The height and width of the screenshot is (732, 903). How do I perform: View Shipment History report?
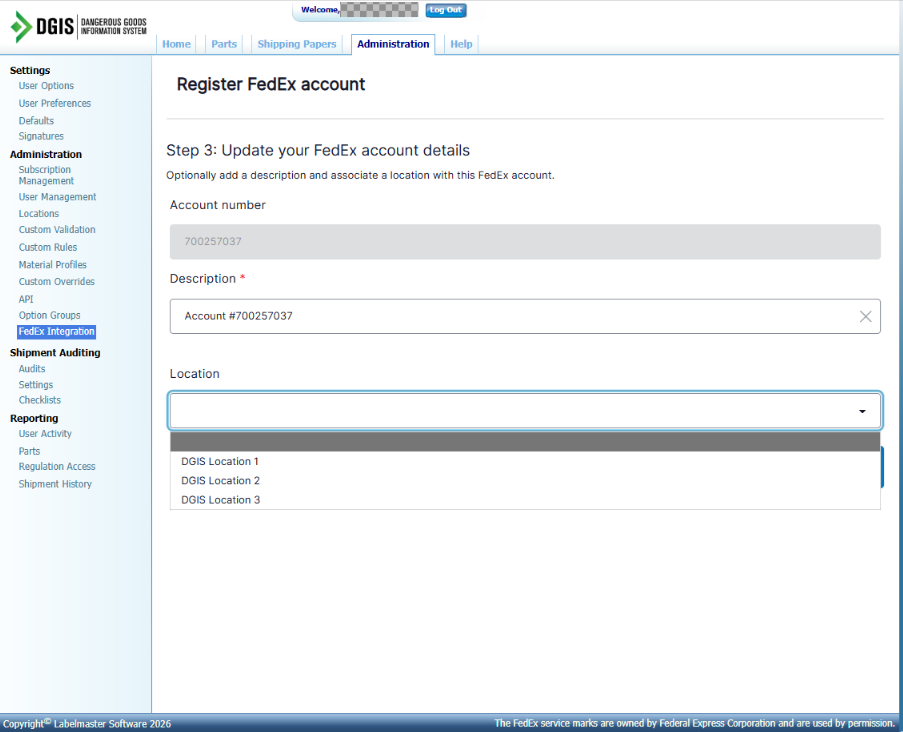tap(55, 484)
